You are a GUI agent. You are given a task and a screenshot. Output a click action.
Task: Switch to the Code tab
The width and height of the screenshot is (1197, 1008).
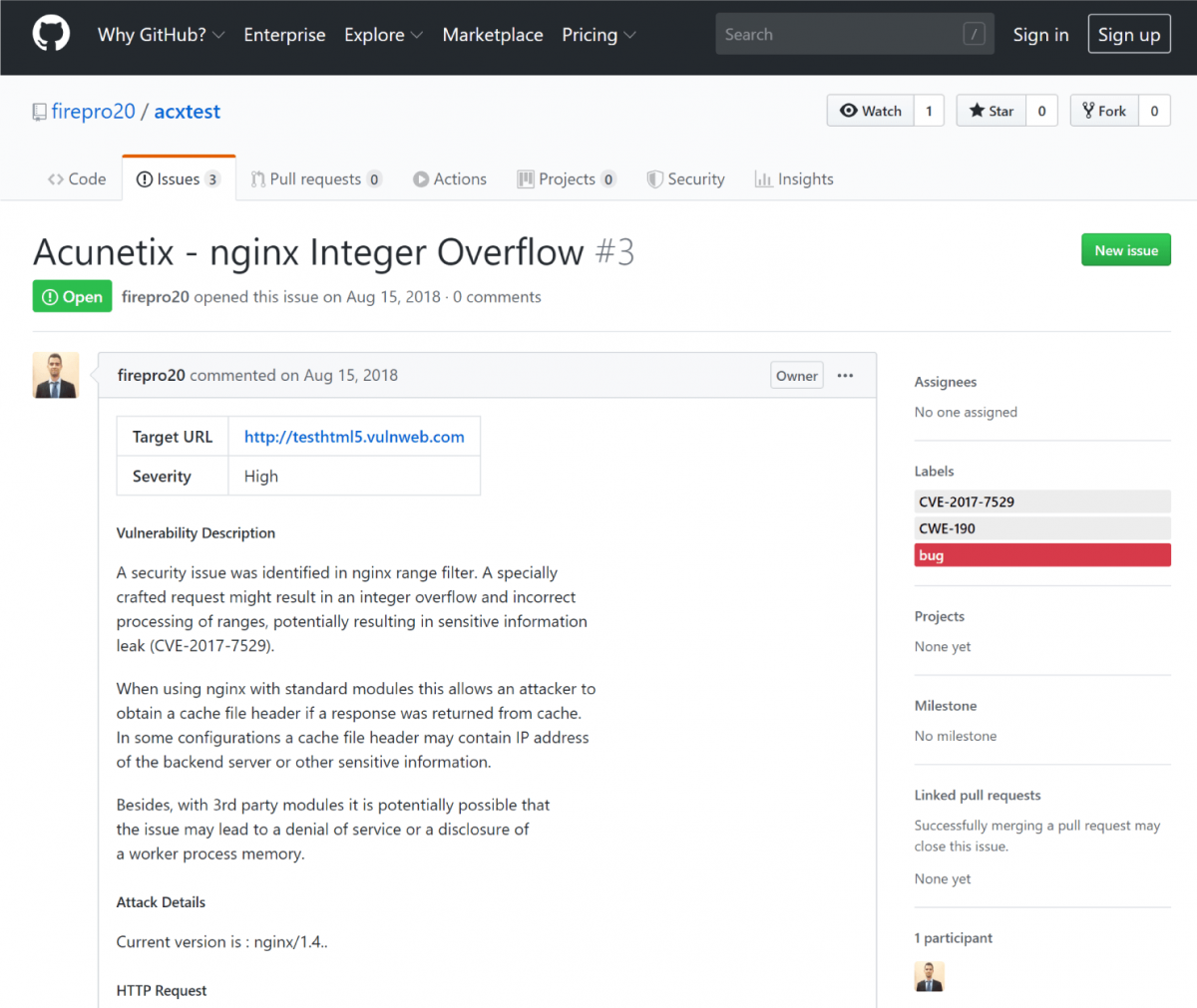[77, 179]
